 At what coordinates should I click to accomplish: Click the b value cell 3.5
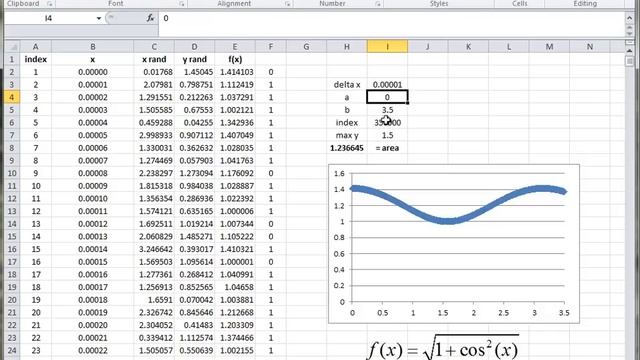(387, 110)
